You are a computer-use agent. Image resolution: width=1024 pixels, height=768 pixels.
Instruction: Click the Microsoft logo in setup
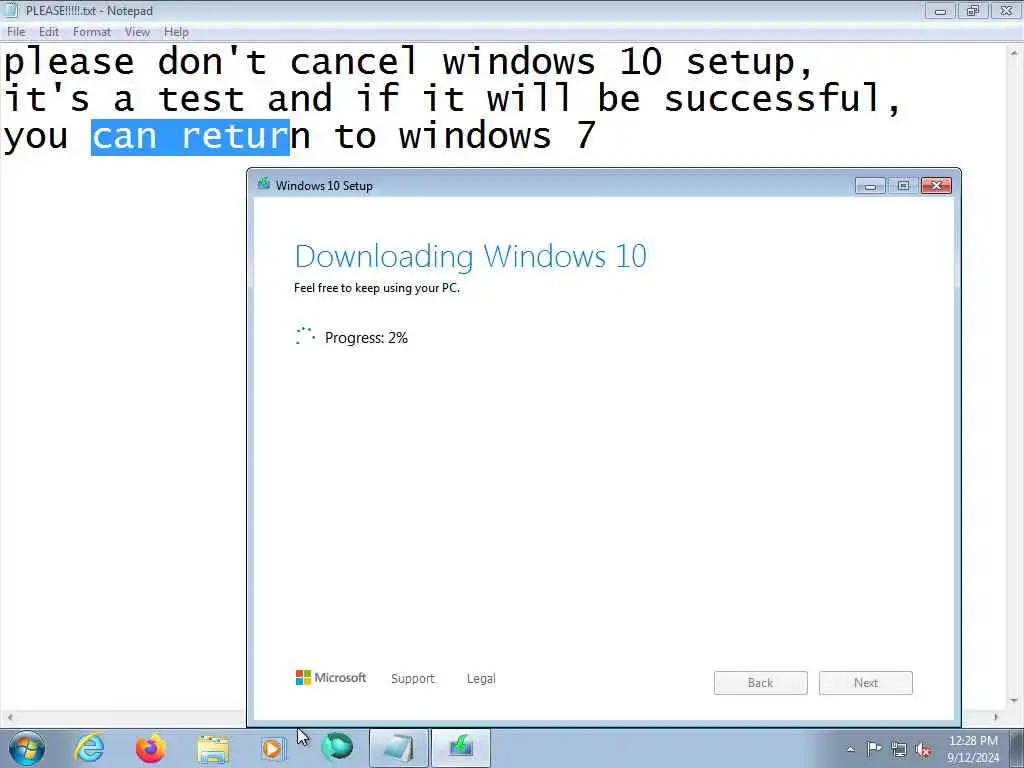pos(331,678)
